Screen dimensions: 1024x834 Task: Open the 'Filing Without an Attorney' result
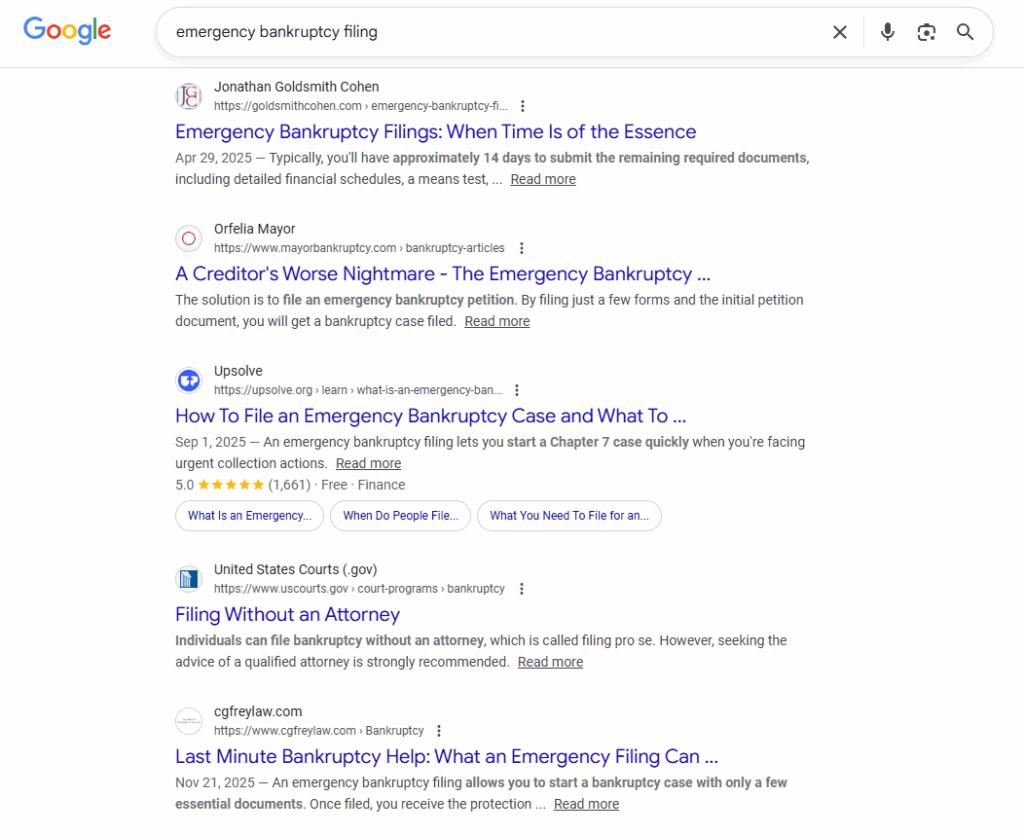287,614
